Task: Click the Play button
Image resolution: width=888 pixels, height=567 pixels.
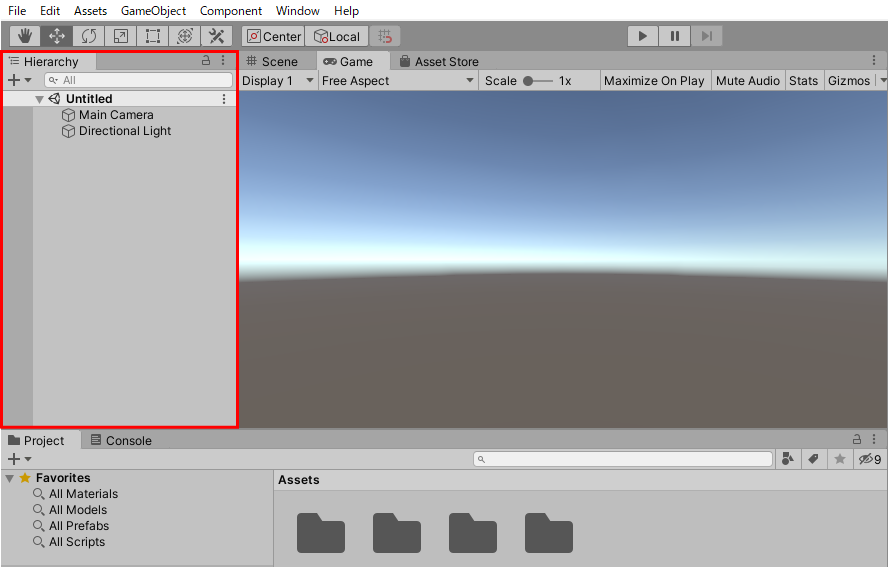Action: point(643,36)
